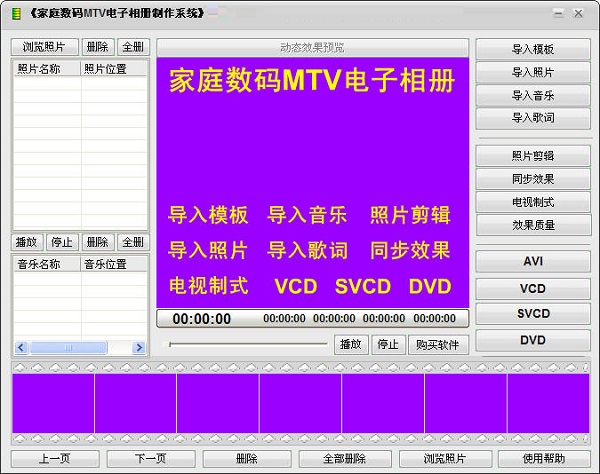Click the music list horizontal scrollbar thumb
600x474 pixels.
(x=68, y=347)
